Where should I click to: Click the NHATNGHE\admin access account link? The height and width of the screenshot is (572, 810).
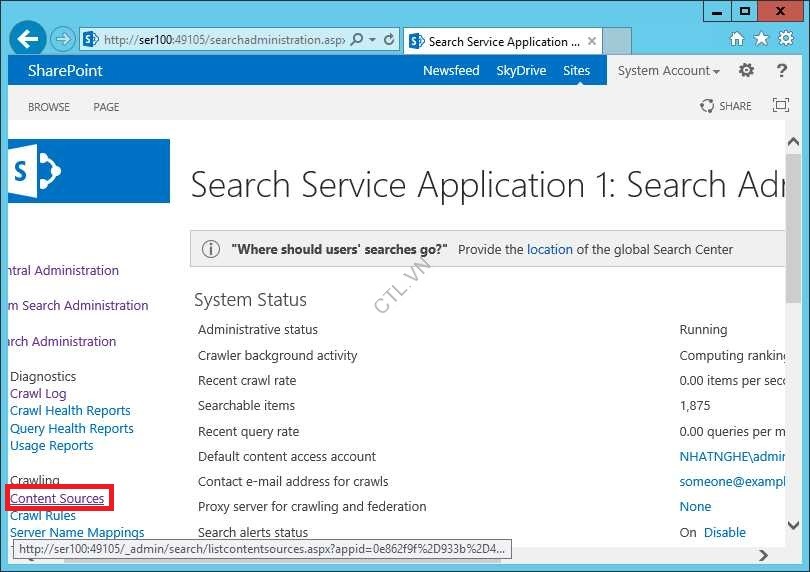coord(732,457)
